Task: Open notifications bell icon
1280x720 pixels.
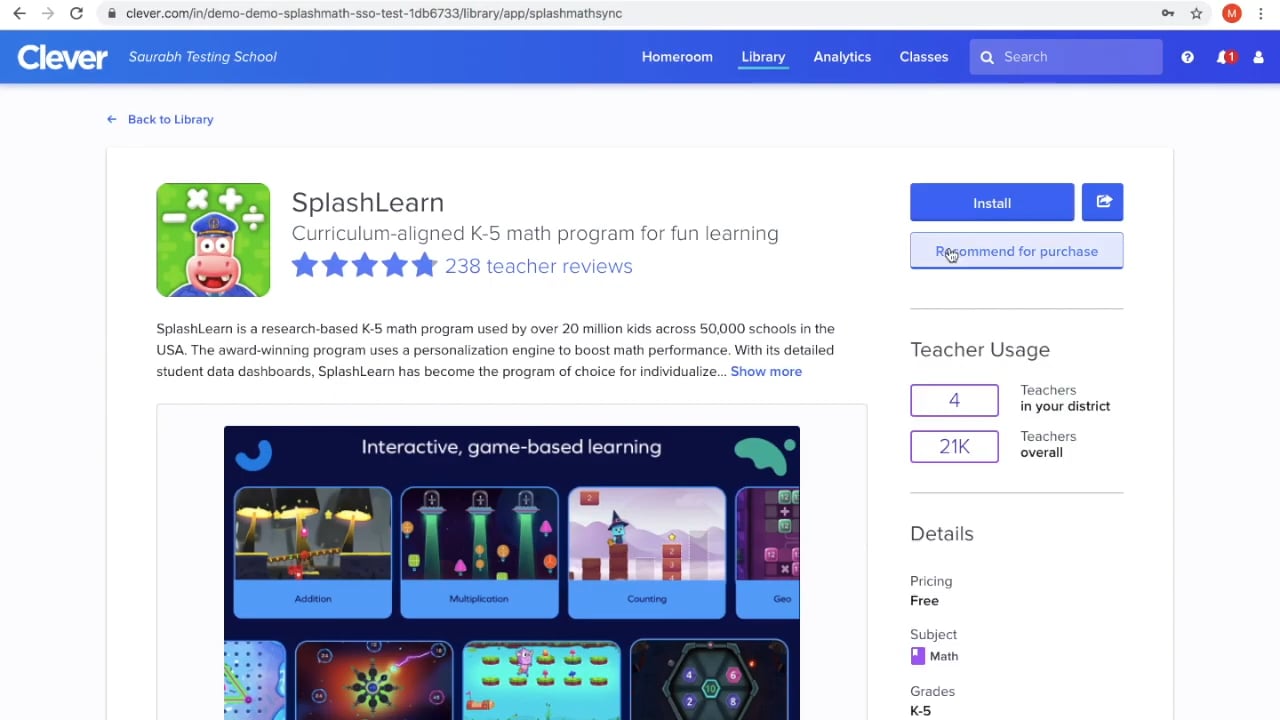Action: 1225,57
